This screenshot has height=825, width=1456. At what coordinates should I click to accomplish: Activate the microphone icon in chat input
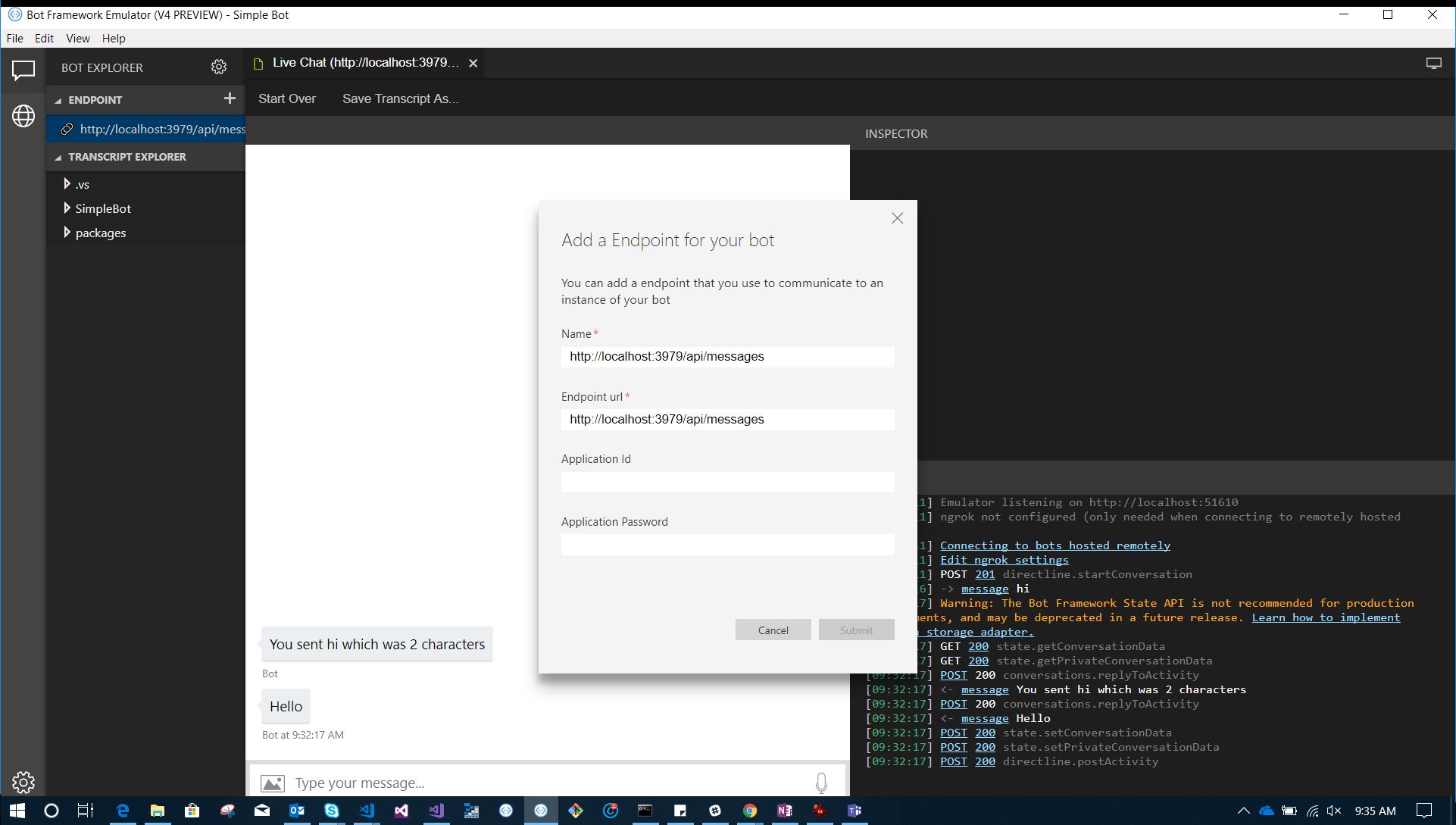tap(820, 783)
